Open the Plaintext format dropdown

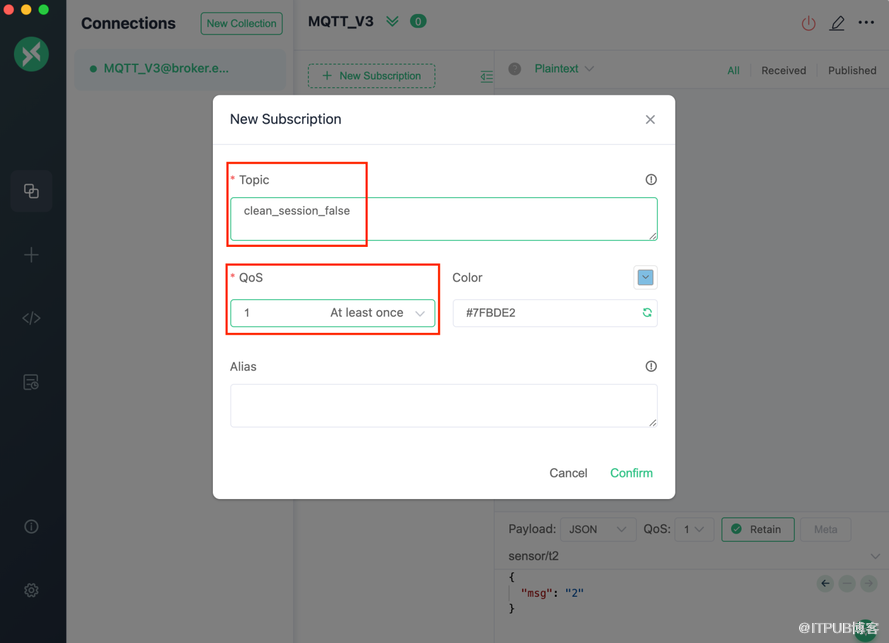click(564, 69)
